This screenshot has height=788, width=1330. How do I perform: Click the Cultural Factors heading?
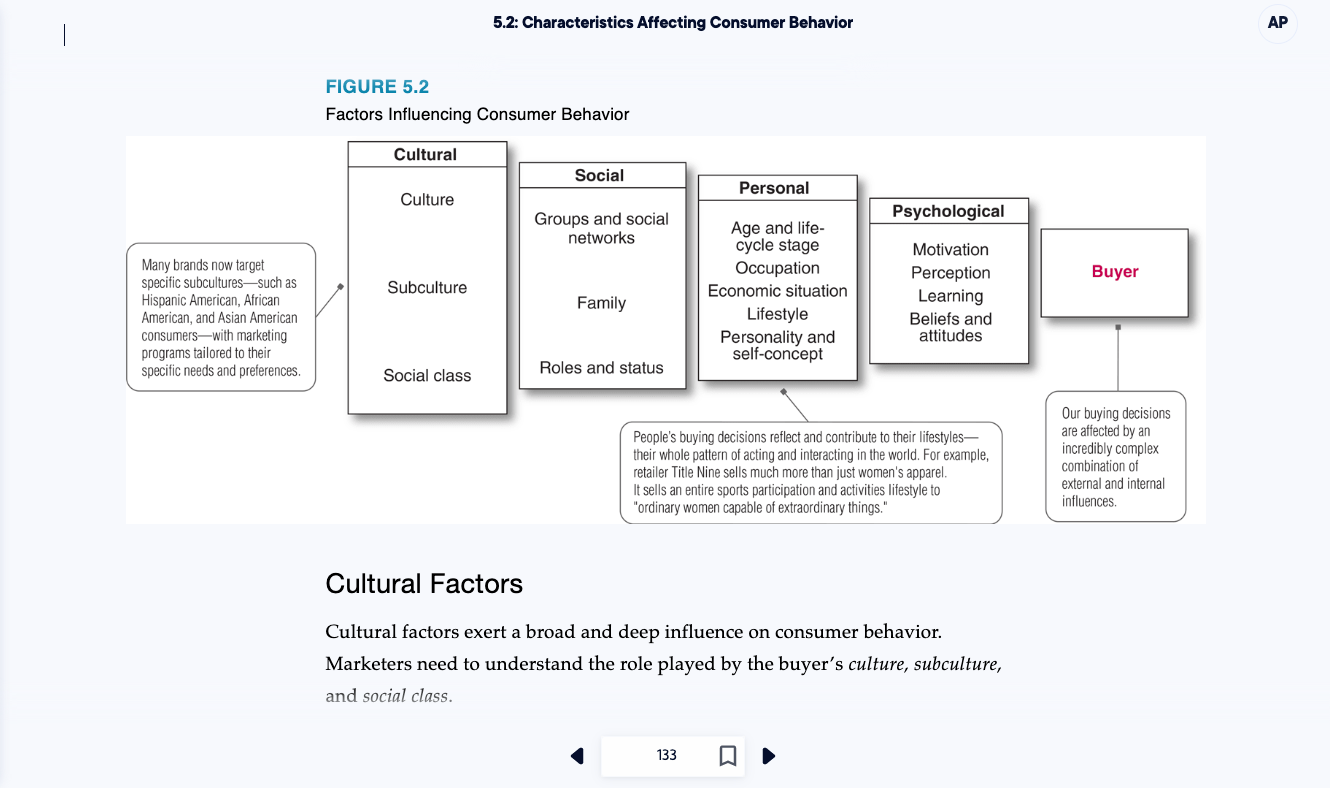click(424, 583)
